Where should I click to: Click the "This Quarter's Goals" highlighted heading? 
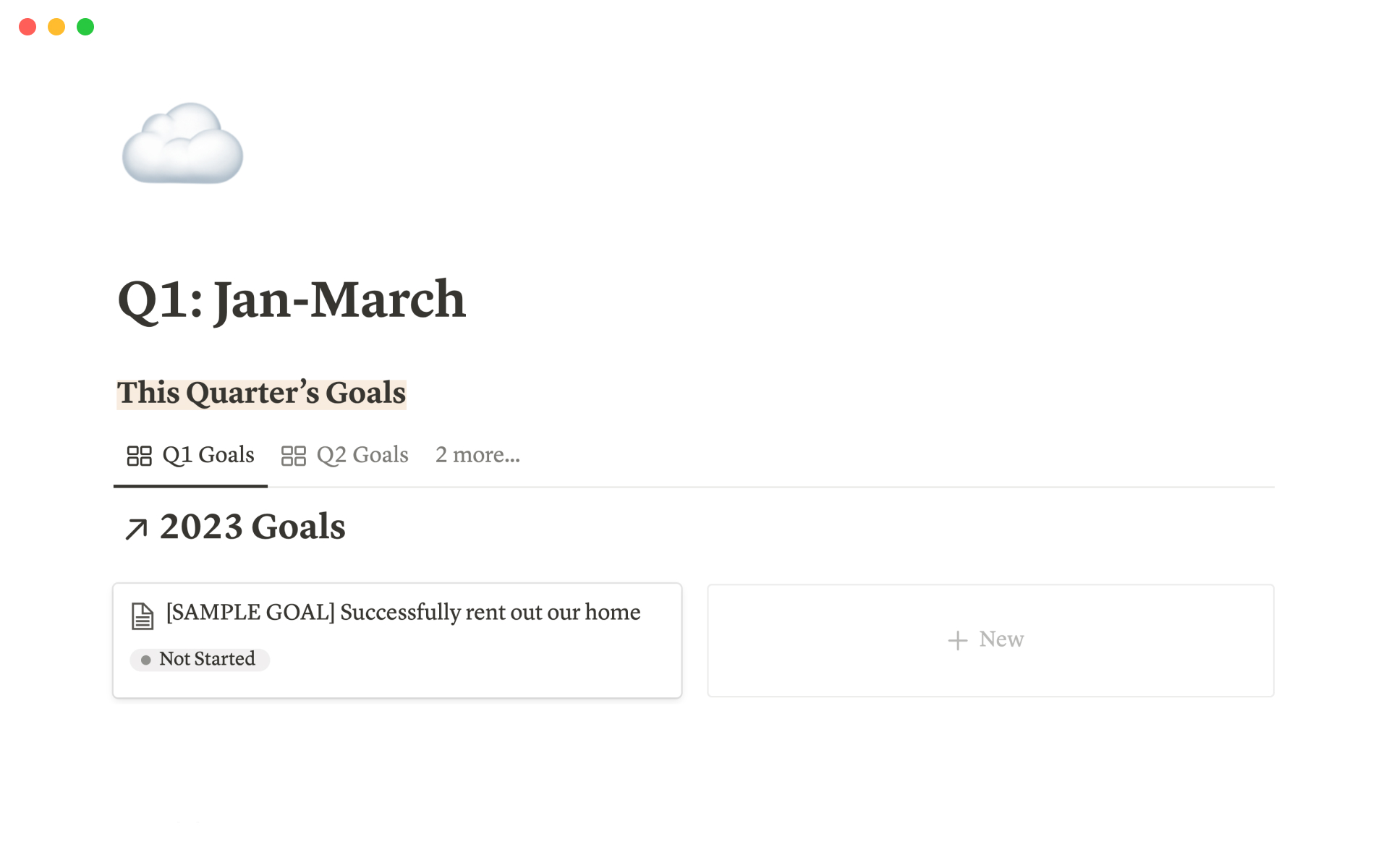(x=261, y=393)
